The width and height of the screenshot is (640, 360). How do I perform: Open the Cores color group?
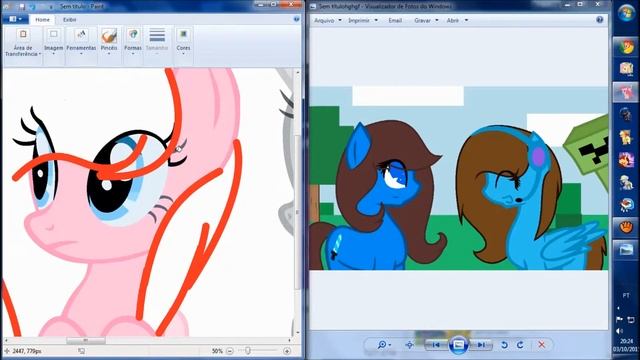click(x=183, y=46)
